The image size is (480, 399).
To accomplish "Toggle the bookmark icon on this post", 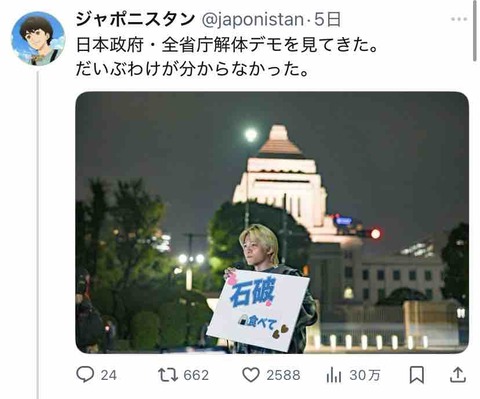I will point(417,375).
